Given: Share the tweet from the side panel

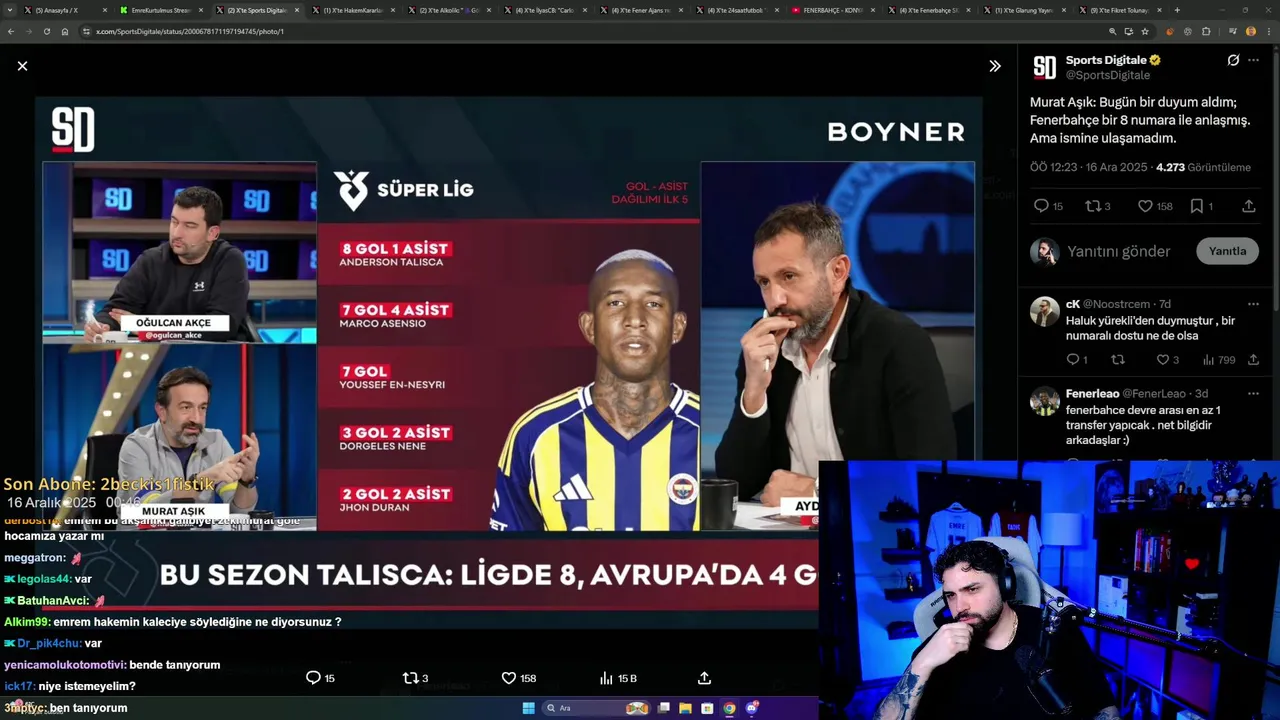Looking at the screenshot, I should click(x=1248, y=206).
